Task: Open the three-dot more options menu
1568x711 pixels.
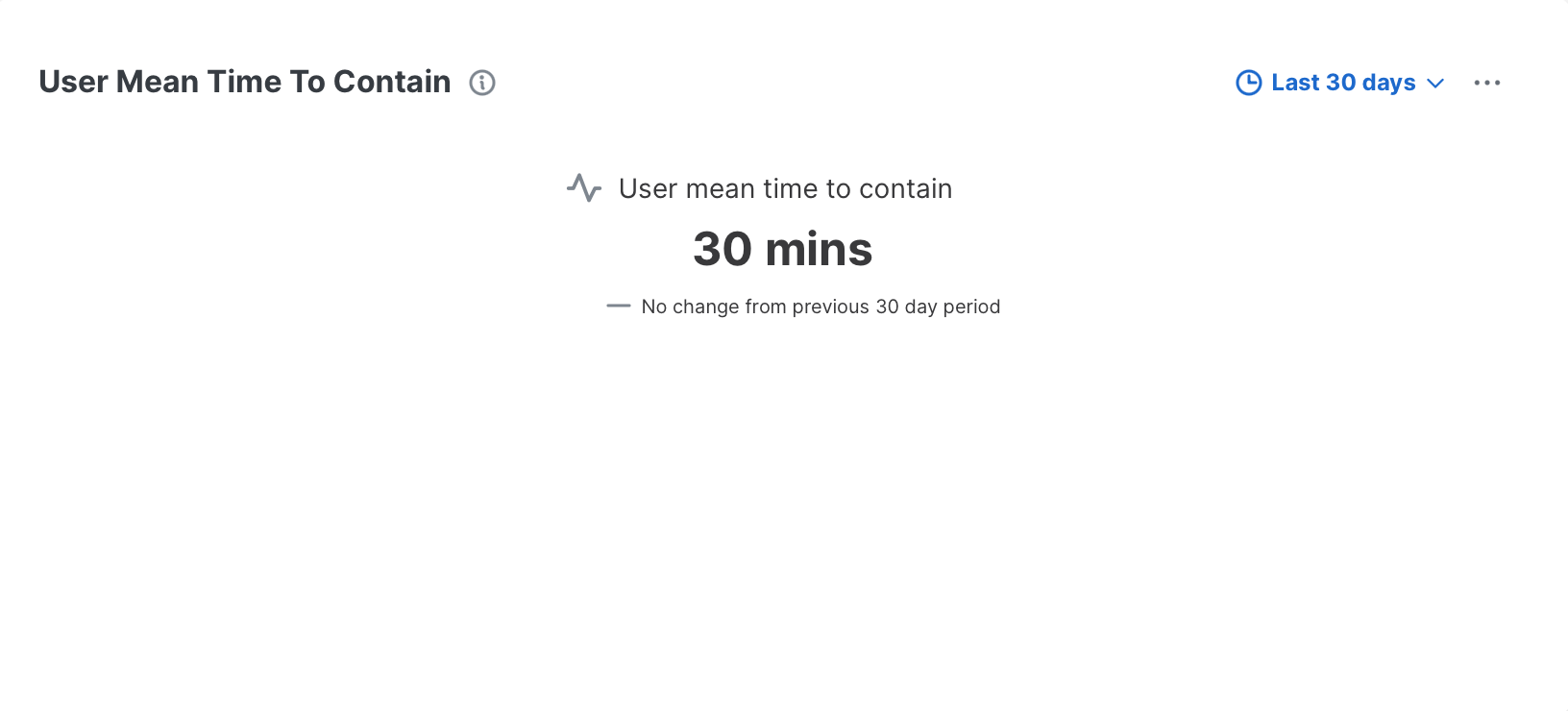Action: [1487, 83]
